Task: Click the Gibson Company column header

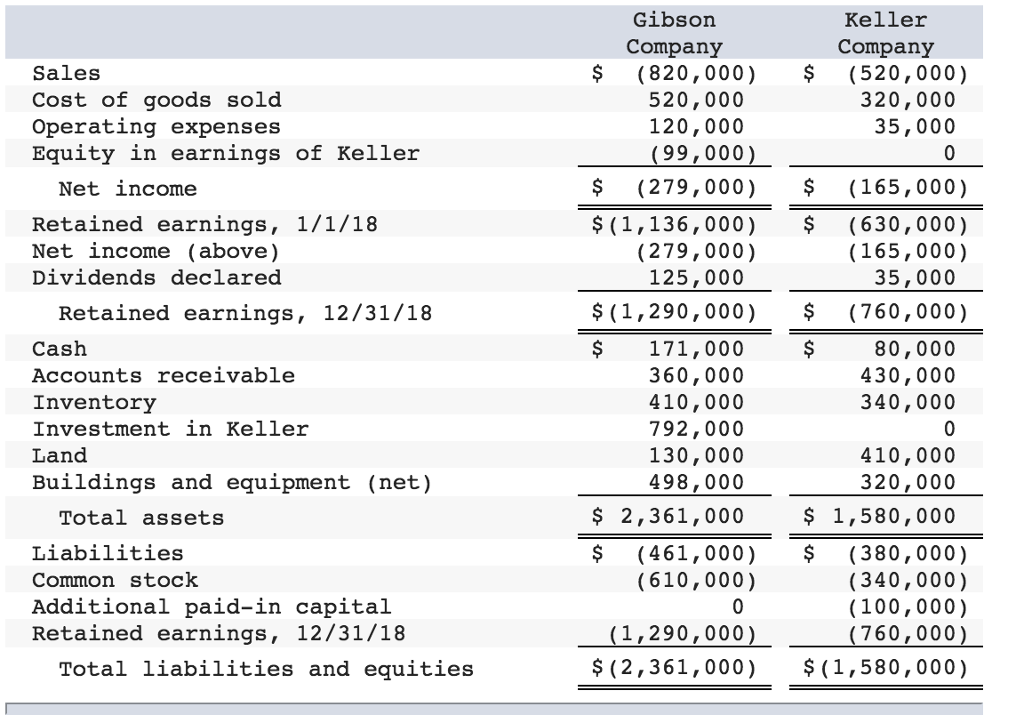Action: click(x=674, y=33)
